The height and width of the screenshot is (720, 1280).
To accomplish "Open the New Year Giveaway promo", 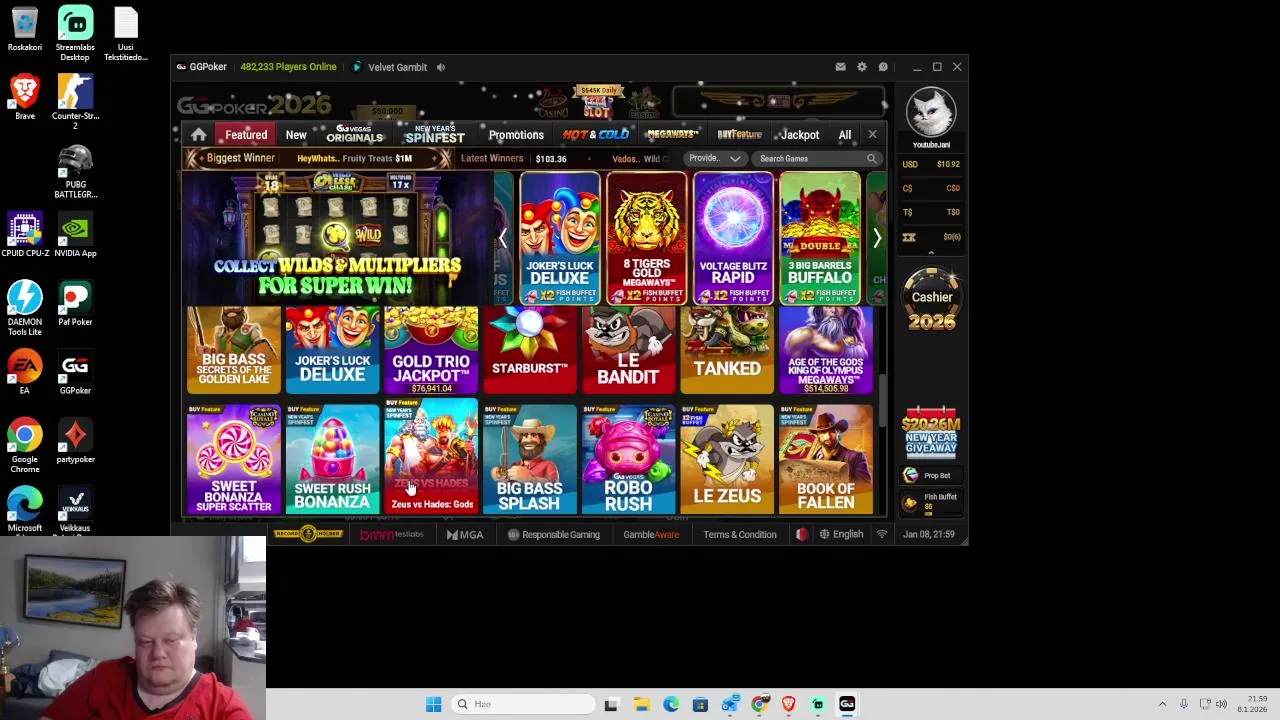I will 931,433.
